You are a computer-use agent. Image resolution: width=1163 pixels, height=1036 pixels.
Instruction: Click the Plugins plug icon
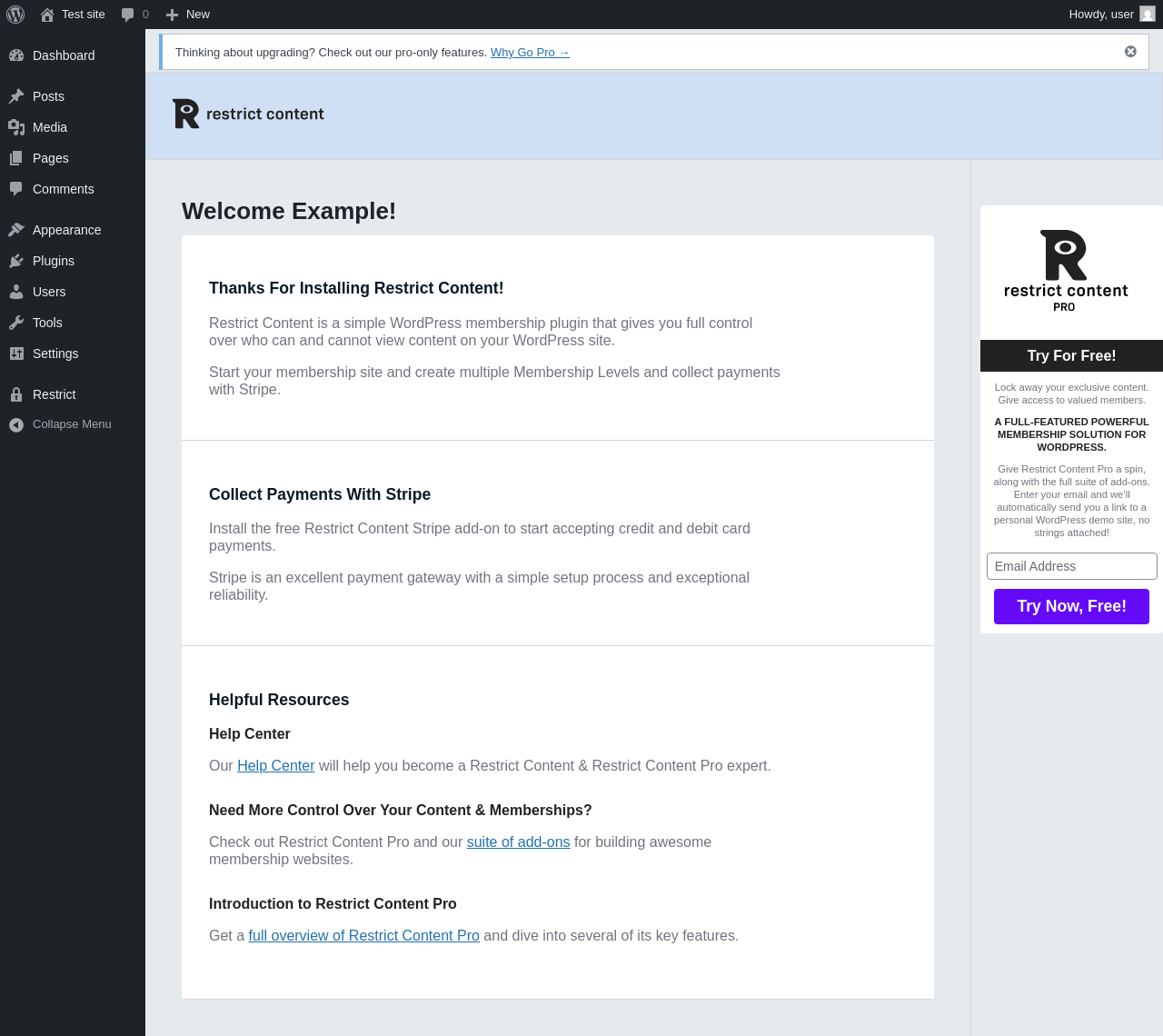[16, 261]
